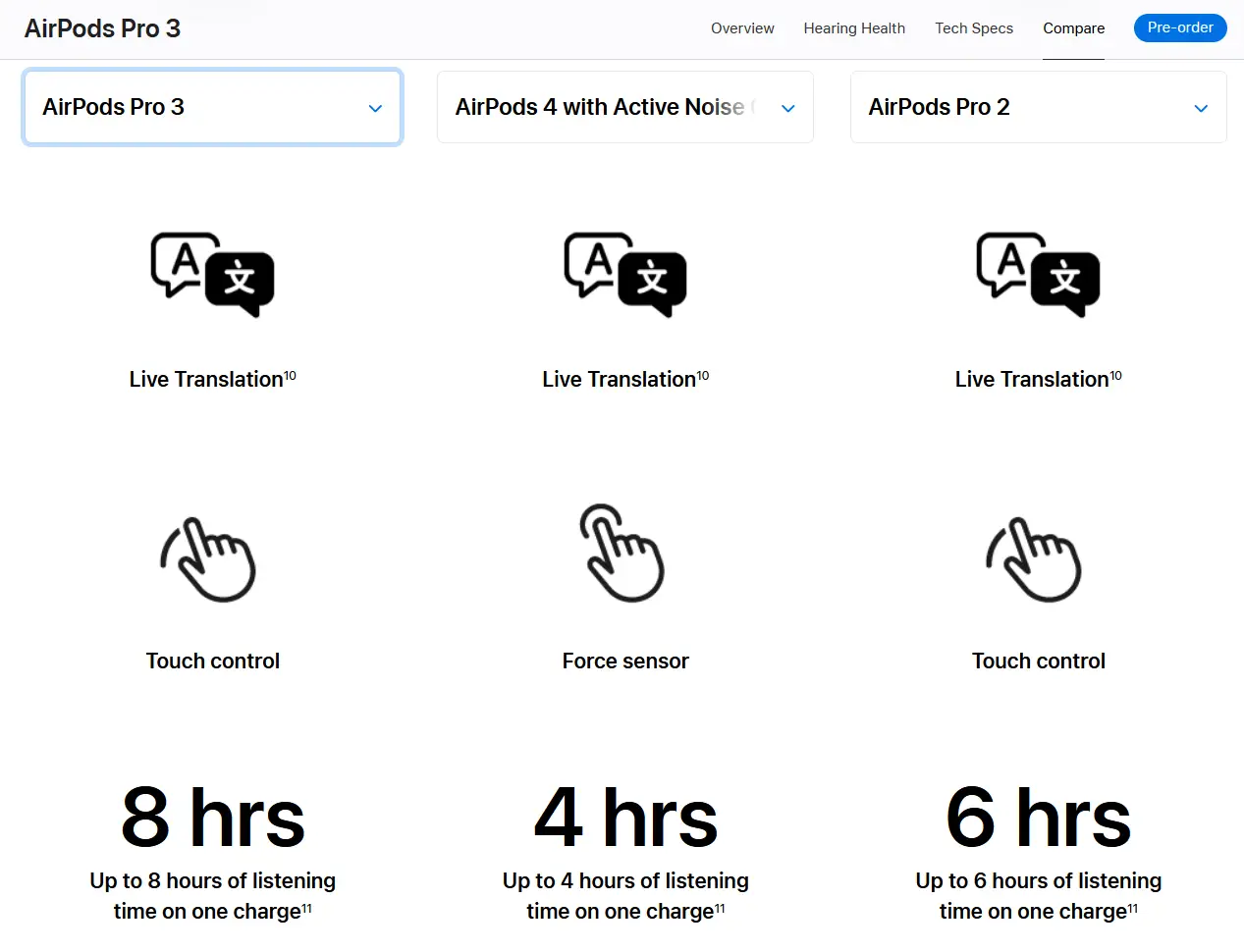Click the Force sensor hand icon
The height and width of the screenshot is (952, 1244).
coord(622,553)
